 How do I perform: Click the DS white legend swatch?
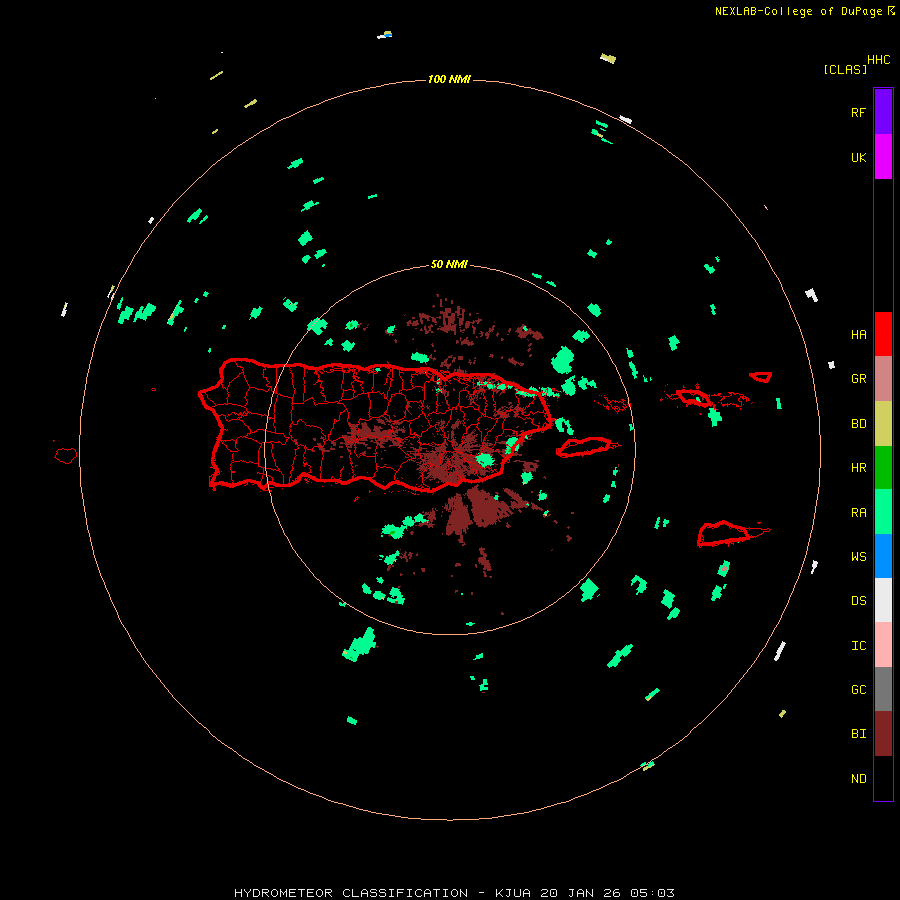883,600
